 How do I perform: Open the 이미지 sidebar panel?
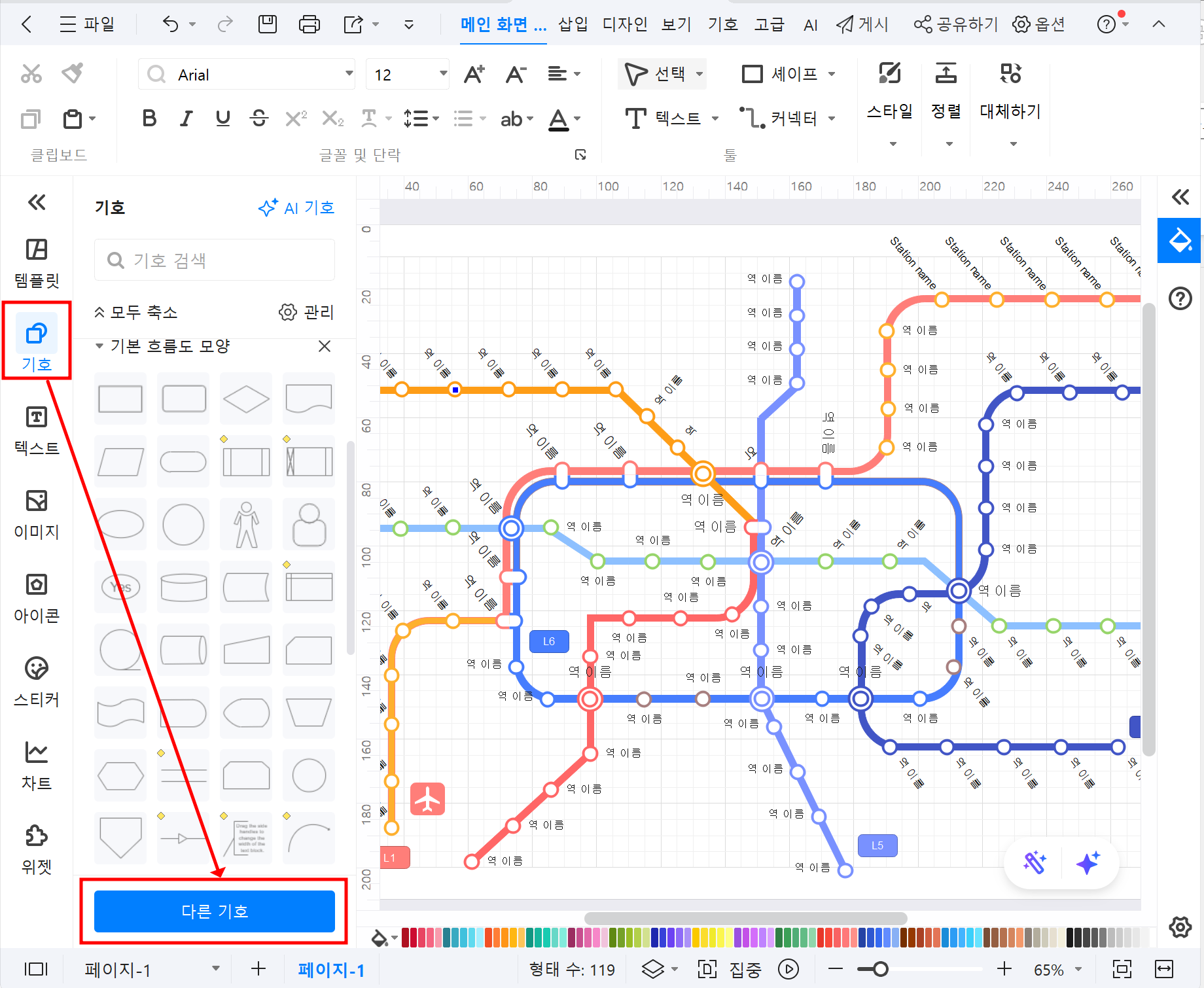[x=37, y=514]
